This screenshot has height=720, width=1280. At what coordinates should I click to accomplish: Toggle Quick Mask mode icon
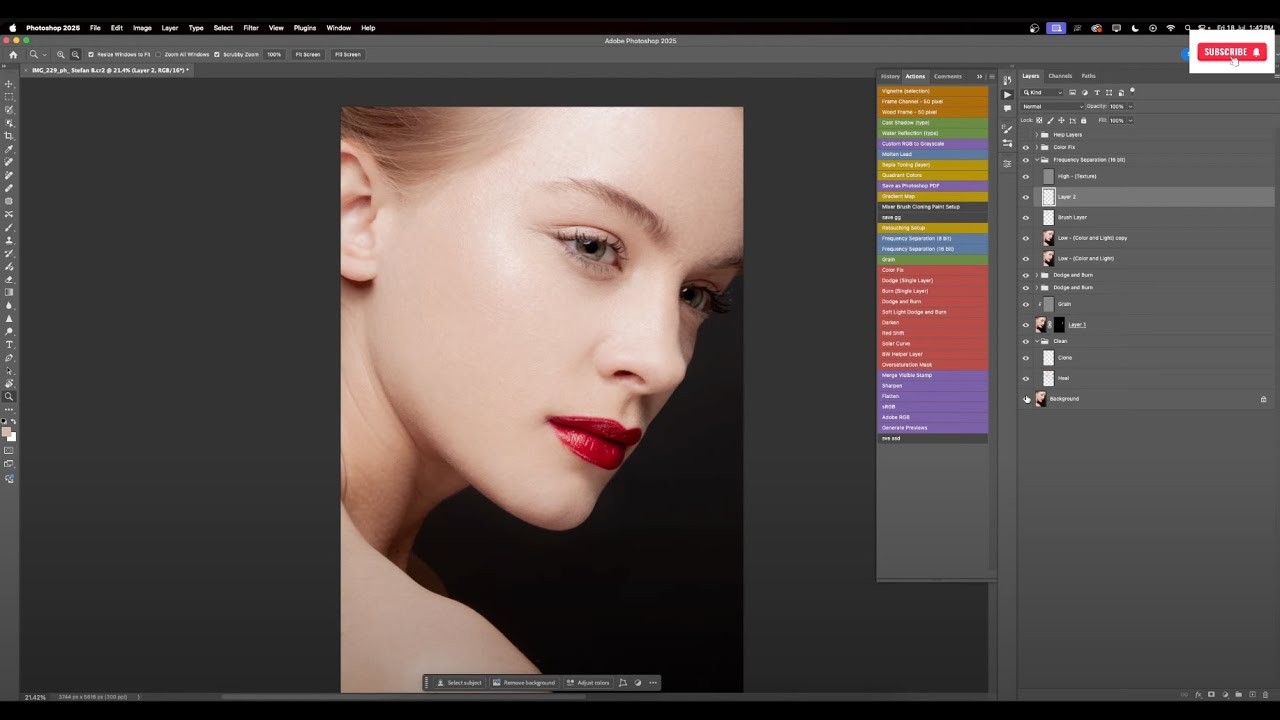[9, 450]
